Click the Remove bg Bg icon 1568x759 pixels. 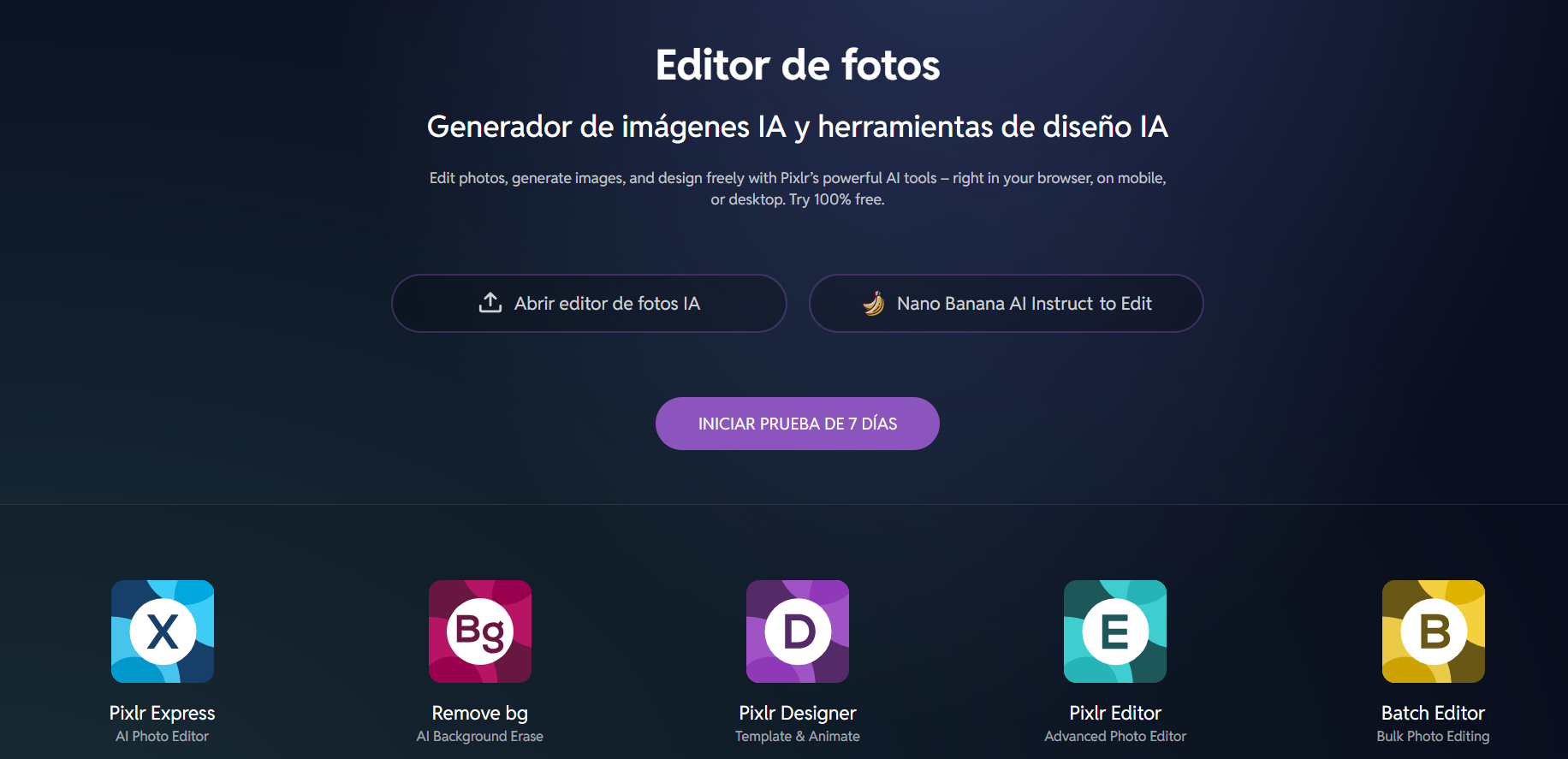point(480,632)
